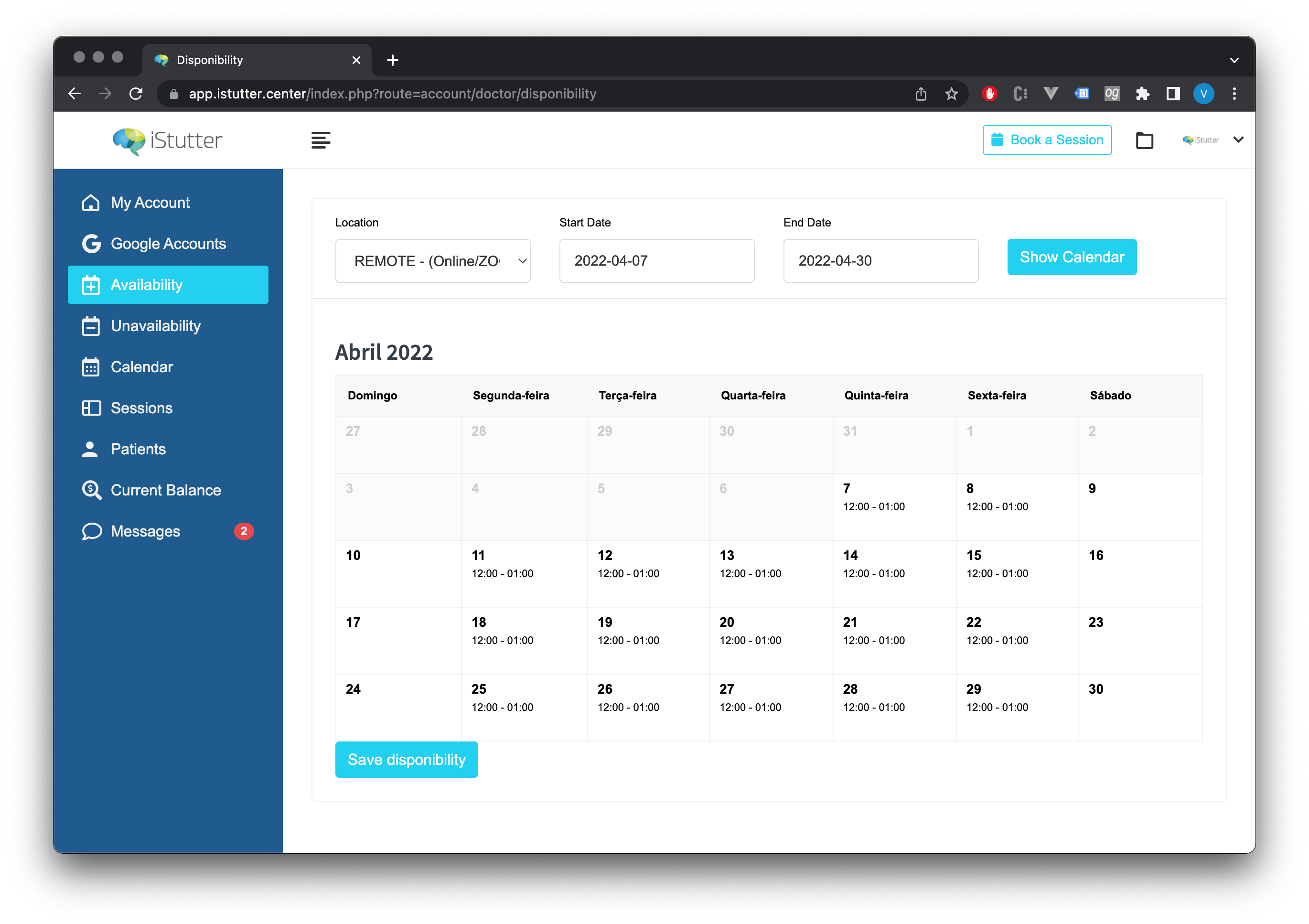Click the Unavailability calendar-minus icon
Viewport: 1309px width, 924px height.
pyautogui.click(x=91, y=325)
